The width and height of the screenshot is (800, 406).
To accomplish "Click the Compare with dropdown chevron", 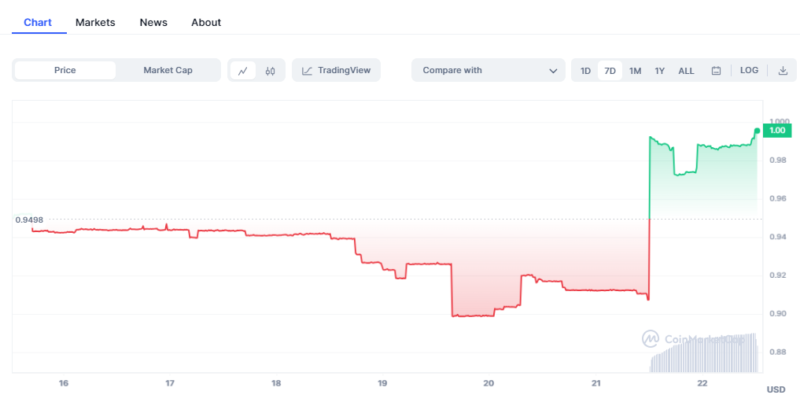I will 554,71.
